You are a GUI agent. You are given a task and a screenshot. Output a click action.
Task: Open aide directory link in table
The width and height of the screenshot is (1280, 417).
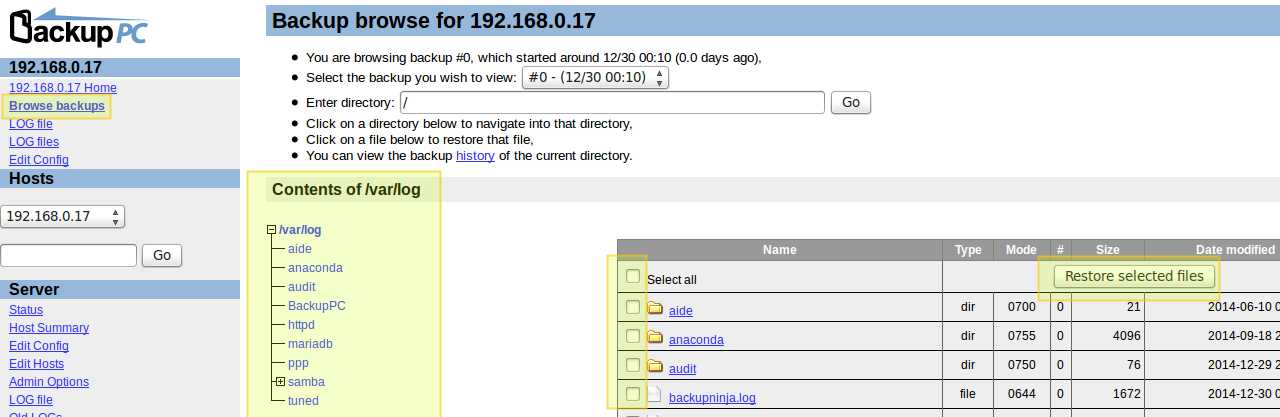(681, 311)
